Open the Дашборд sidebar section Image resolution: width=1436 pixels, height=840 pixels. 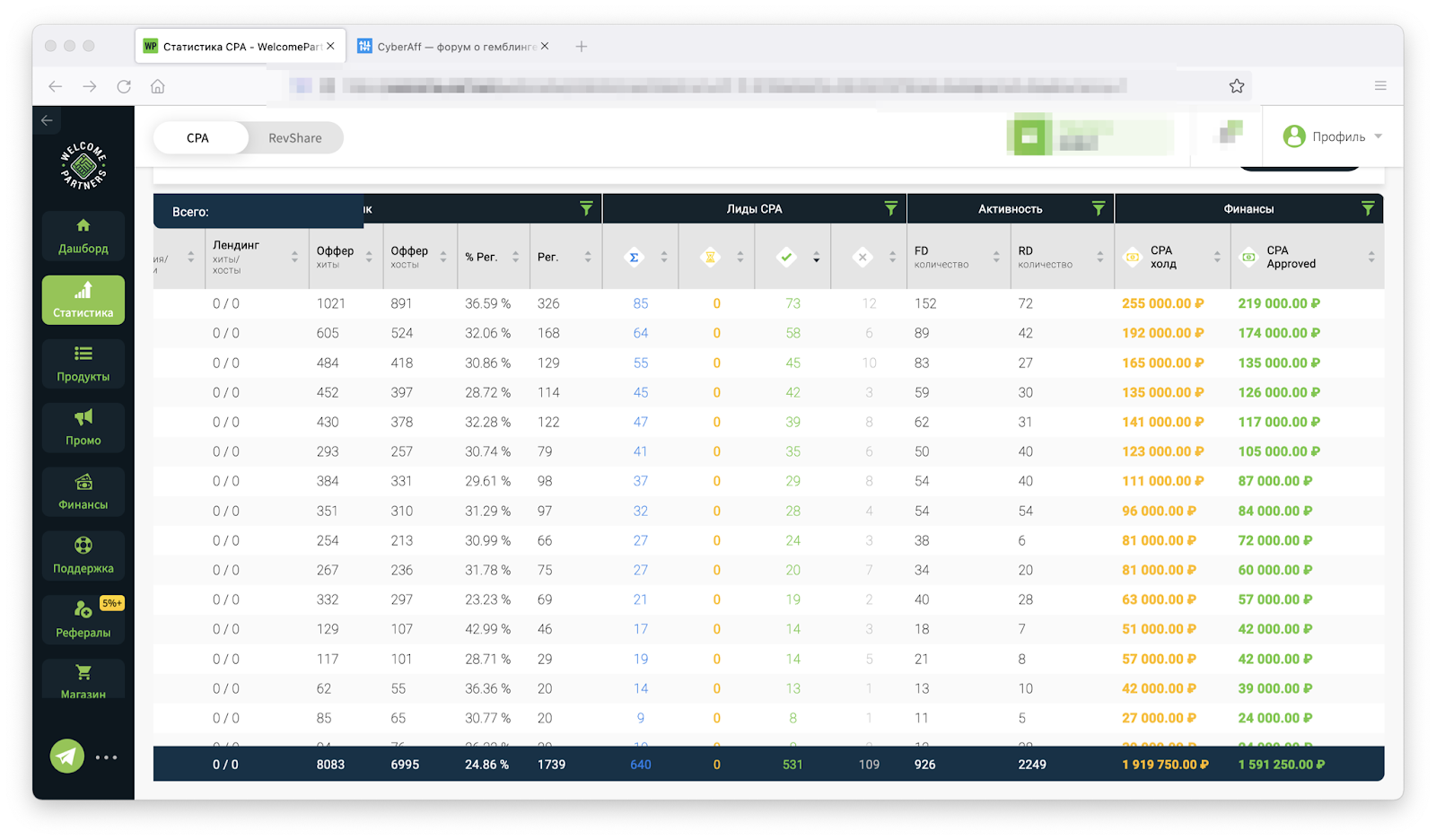[83, 236]
